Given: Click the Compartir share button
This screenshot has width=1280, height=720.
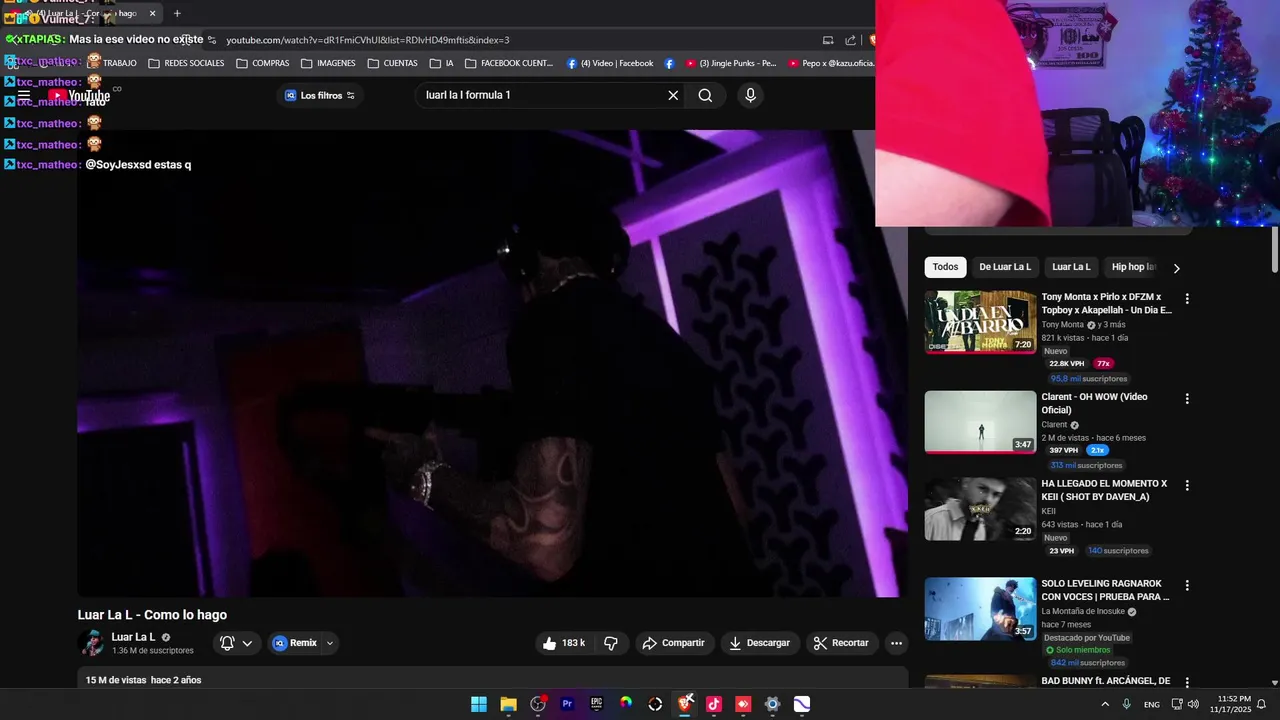Looking at the screenshot, I should coord(673,643).
